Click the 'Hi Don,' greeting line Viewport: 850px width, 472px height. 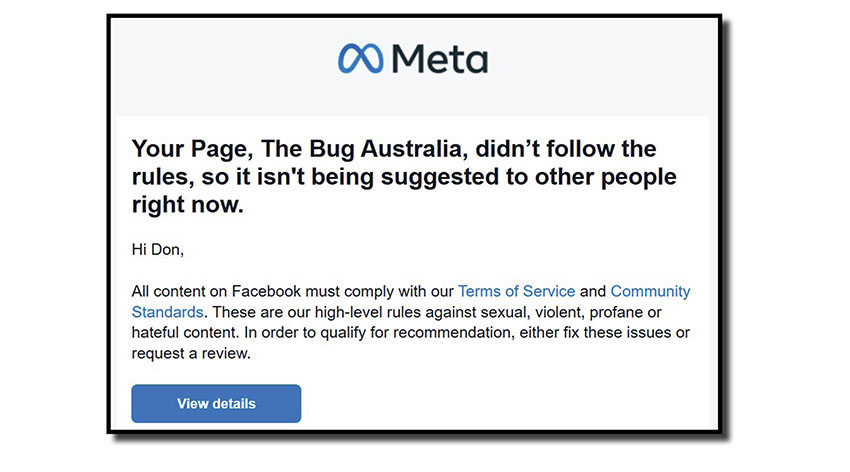158,248
